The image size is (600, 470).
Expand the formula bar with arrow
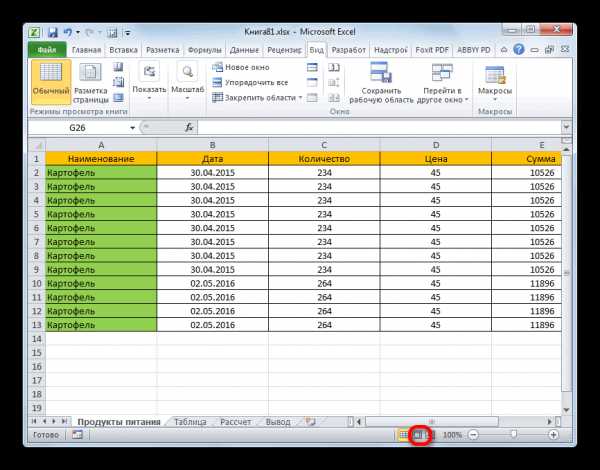[x=566, y=127]
